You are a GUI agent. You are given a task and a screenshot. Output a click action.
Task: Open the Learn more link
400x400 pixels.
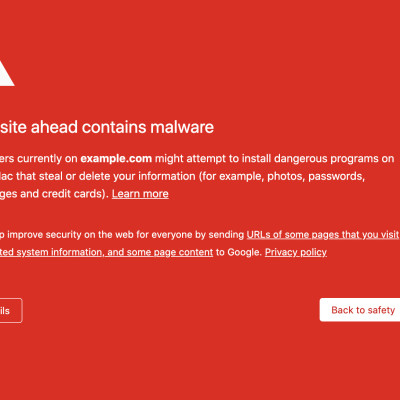[140, 194]
